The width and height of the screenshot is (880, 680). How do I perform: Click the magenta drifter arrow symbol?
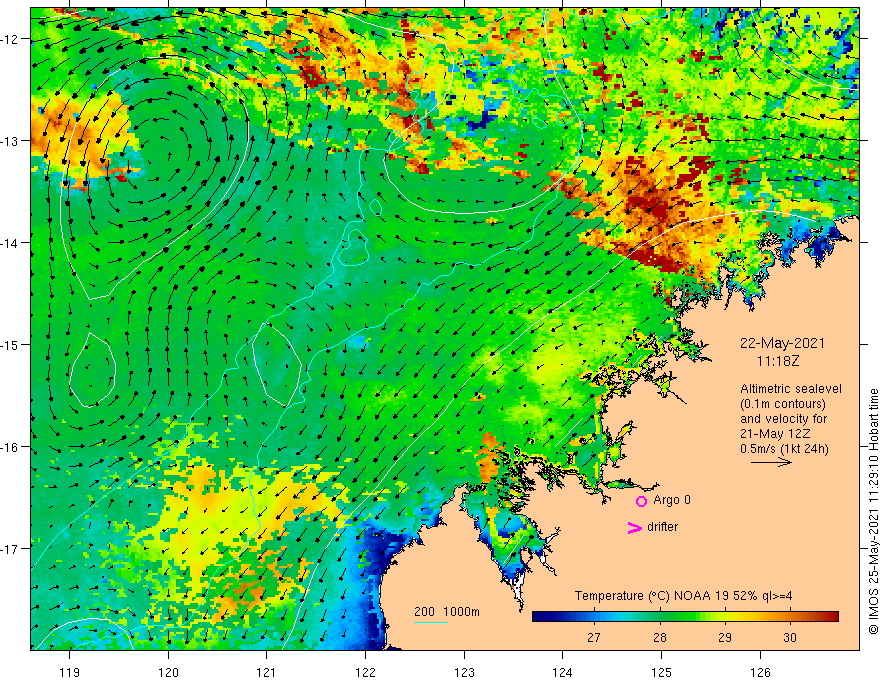point(635,527)
